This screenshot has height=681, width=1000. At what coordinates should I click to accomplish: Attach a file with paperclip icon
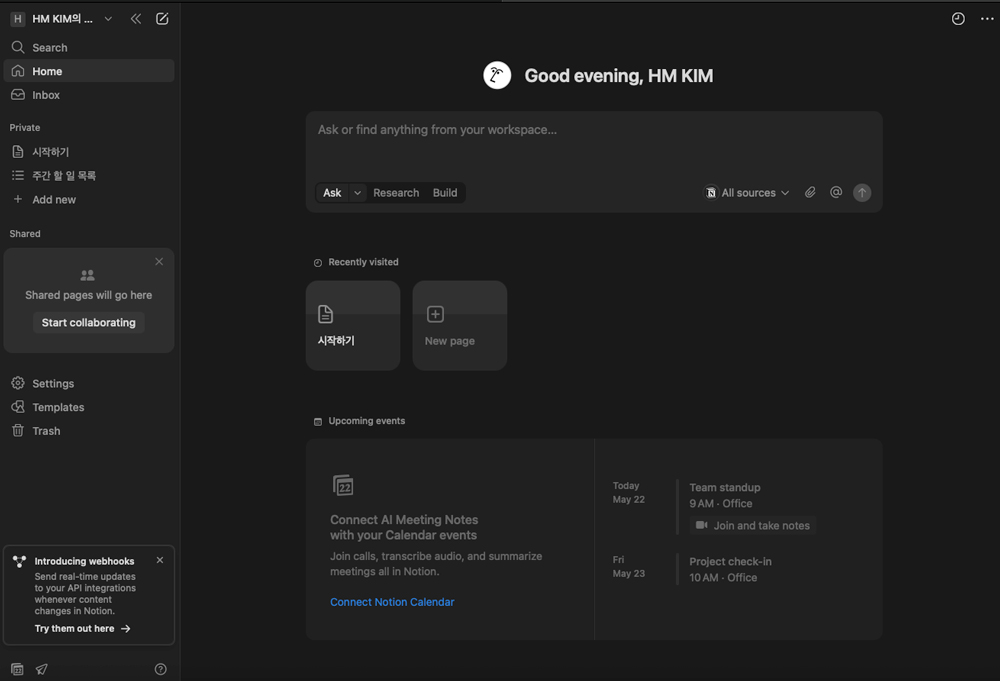click(x=810, y=193)
